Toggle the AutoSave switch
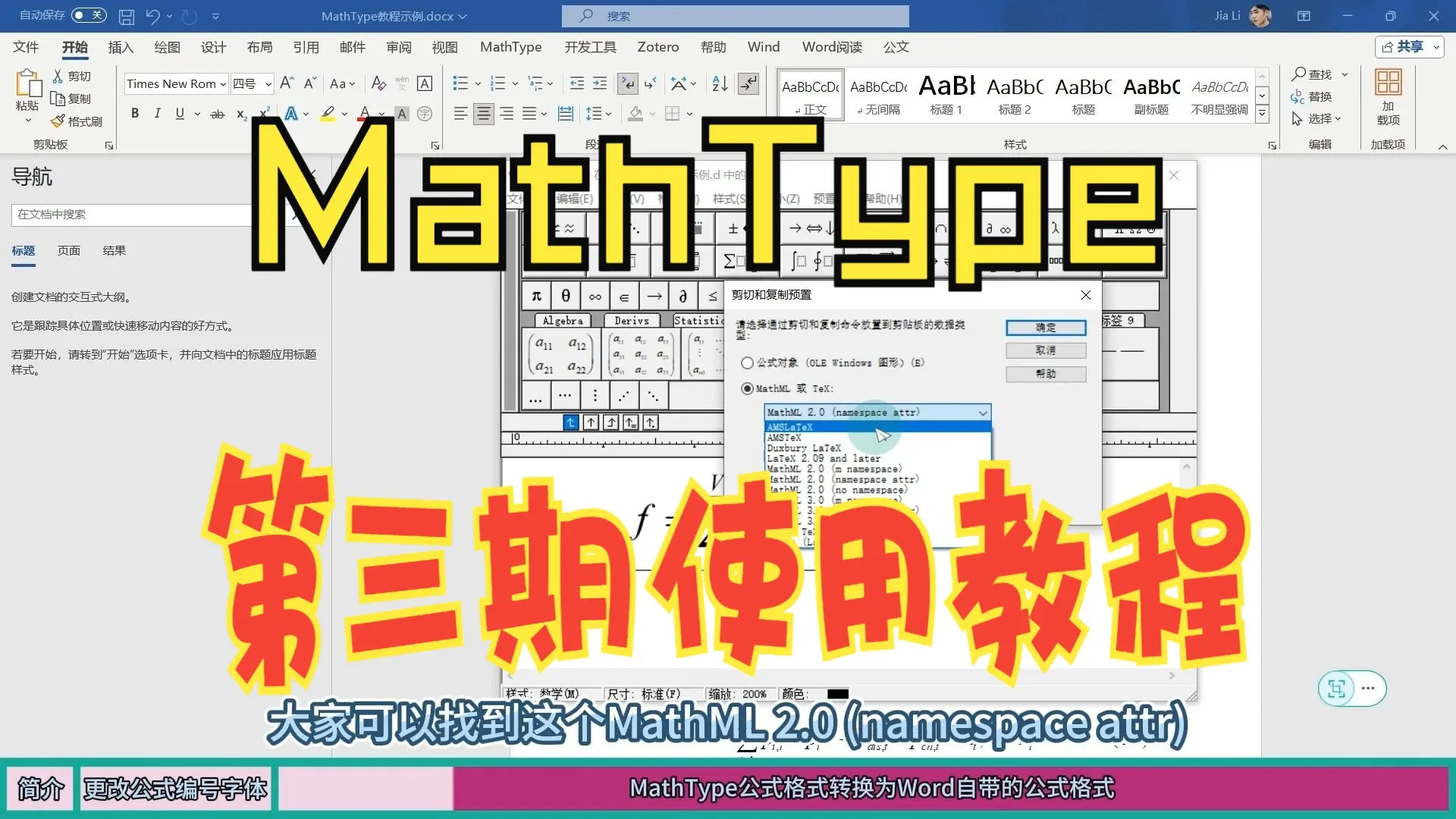 point(89,15)
